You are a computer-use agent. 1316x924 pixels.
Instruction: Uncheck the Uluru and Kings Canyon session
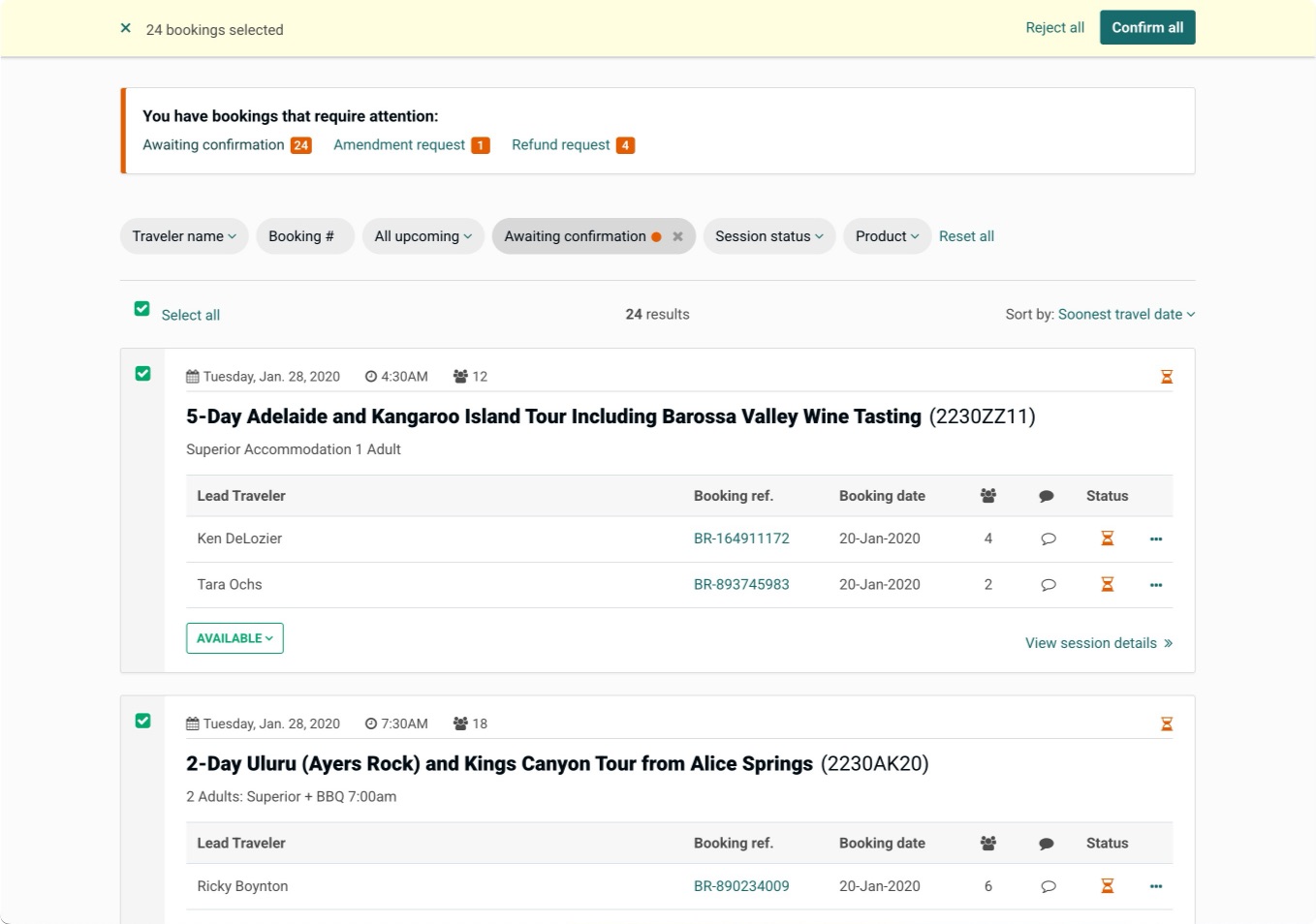click(x=143, y=721)
